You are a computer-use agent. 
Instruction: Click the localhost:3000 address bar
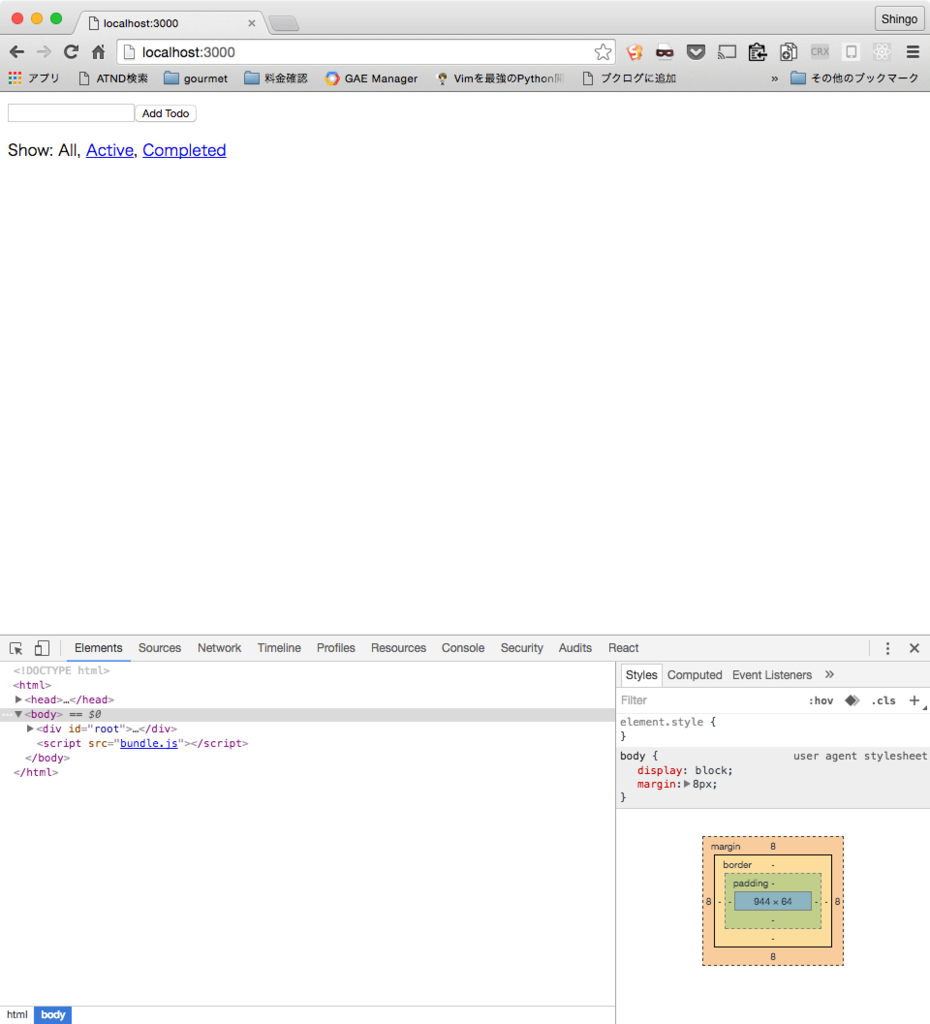coord(366,52)
